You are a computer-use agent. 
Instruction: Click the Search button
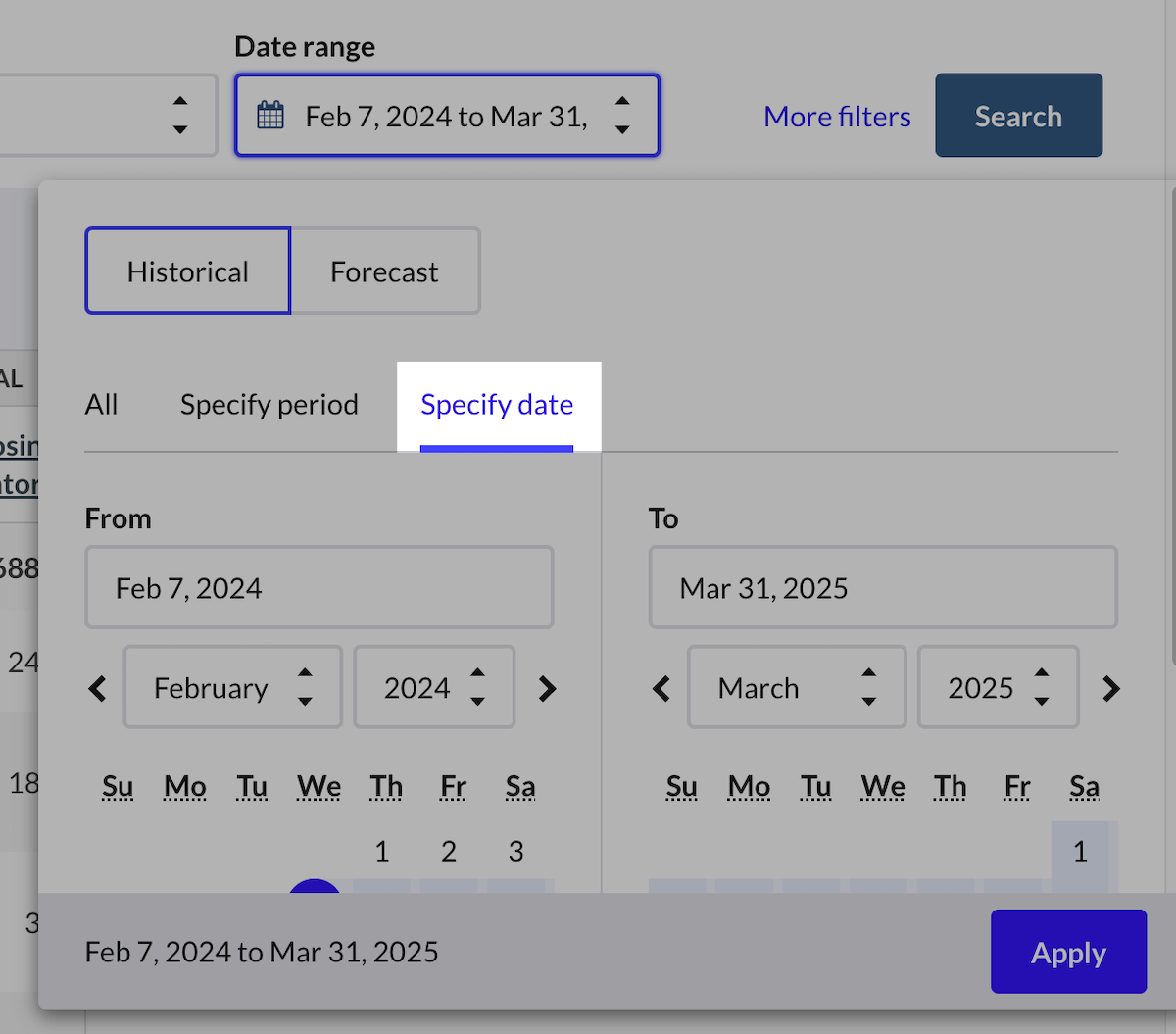pos(1018,116)
